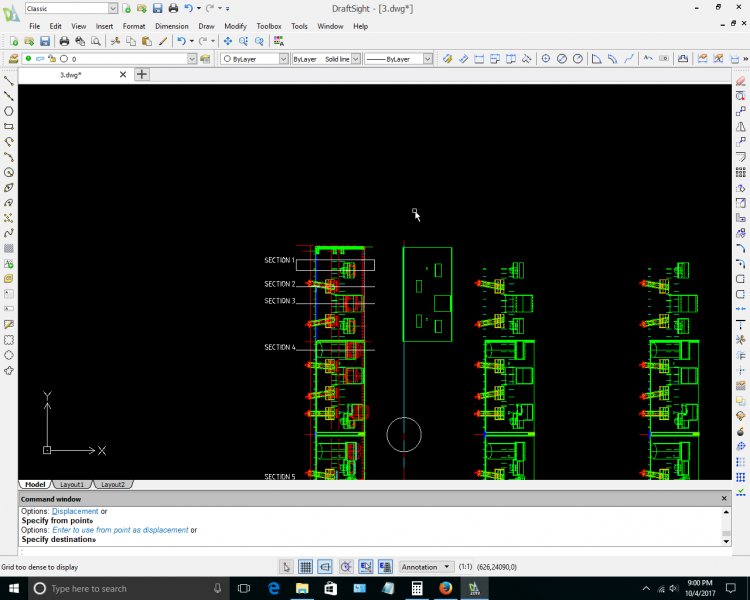750x600 pixels.
Task: Select the Polygon draw tool
Action: click(9, 111)
